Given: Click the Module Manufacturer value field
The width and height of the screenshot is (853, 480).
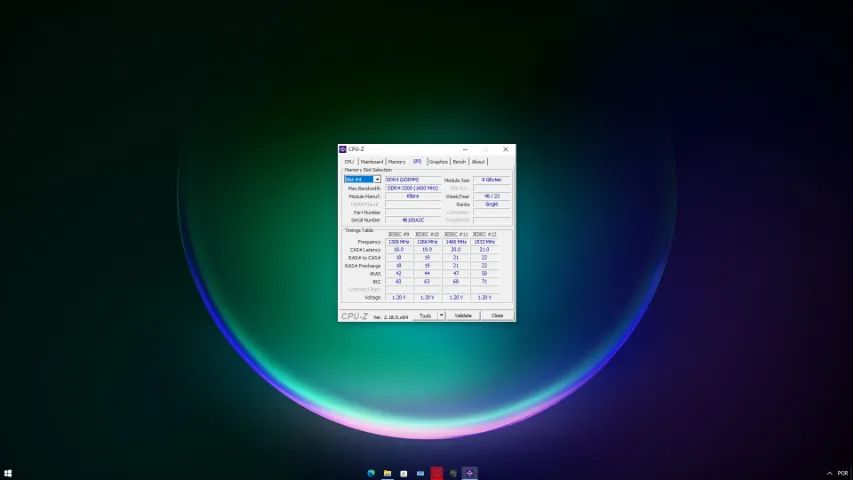Looking at the screenshot, I should point(413,196).
